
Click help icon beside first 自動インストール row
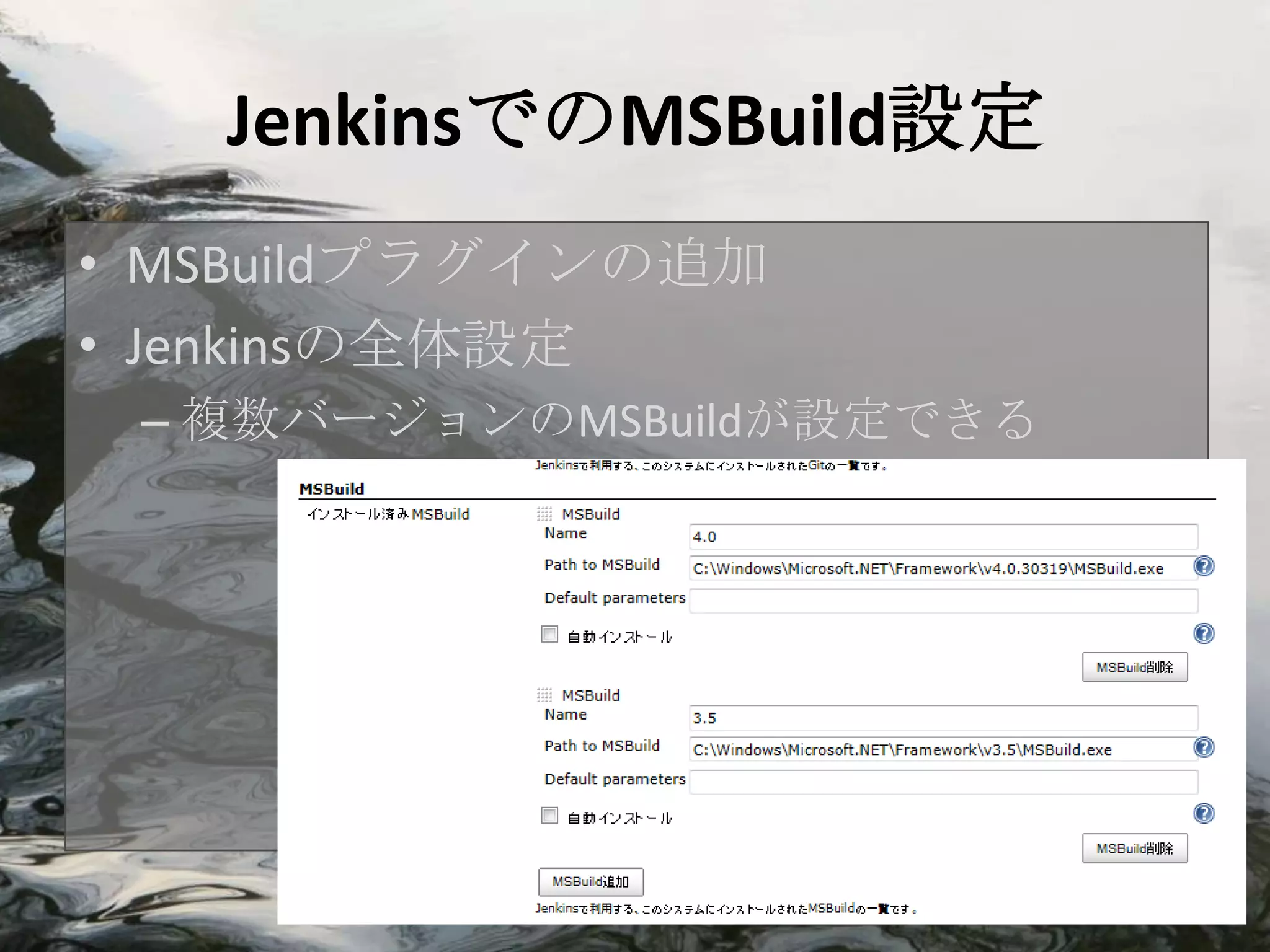point(1204,633)
